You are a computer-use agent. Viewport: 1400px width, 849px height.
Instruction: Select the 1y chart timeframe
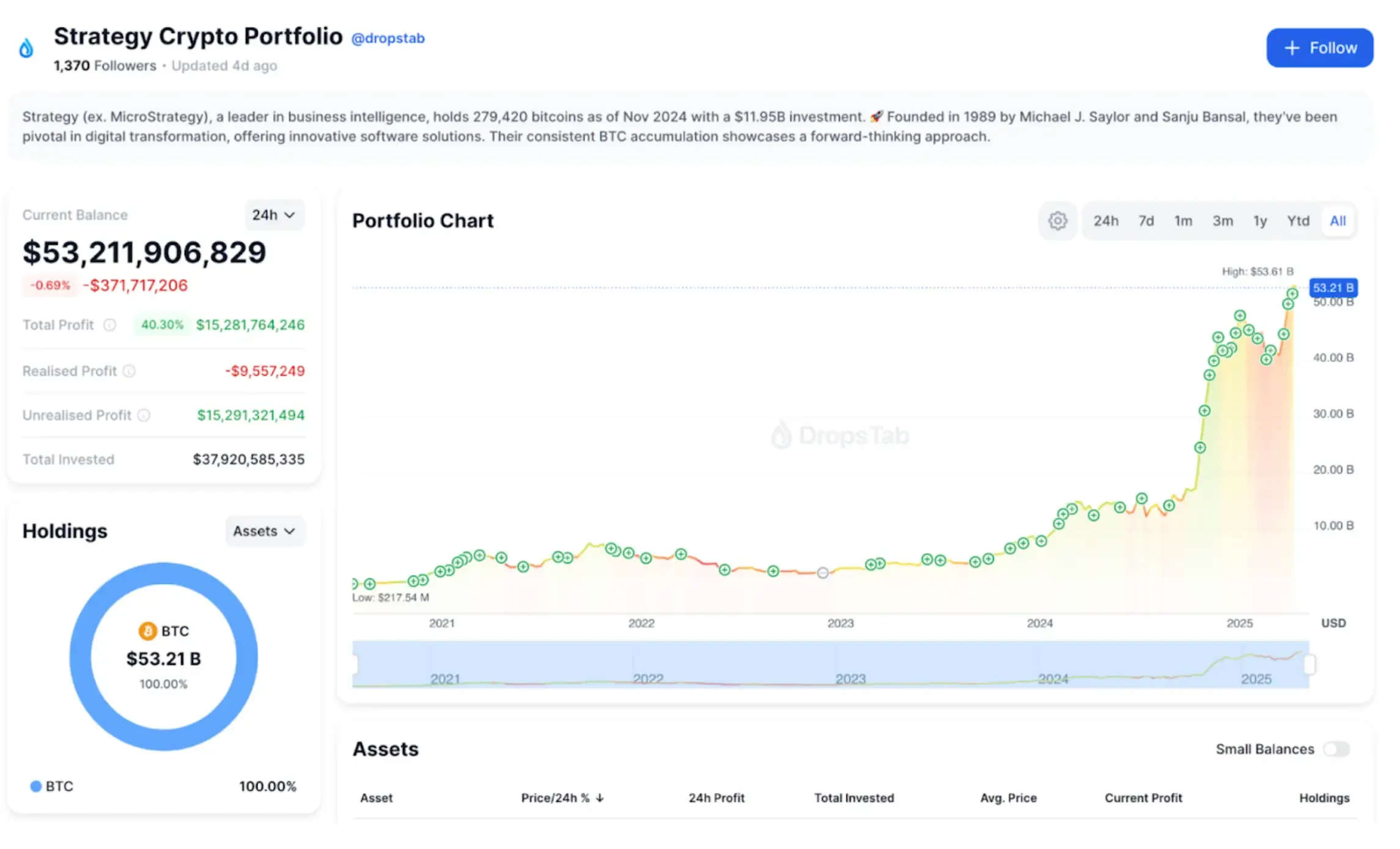pos(1260,221)
